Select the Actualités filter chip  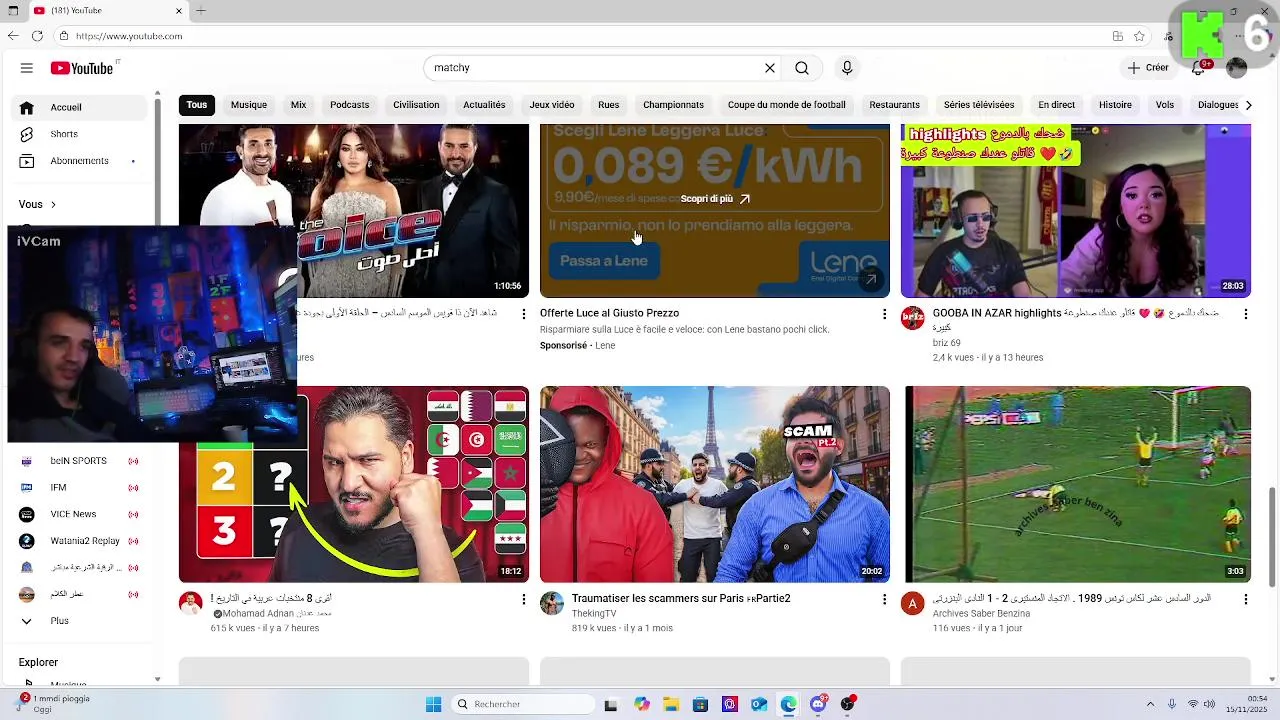point(484,105)
